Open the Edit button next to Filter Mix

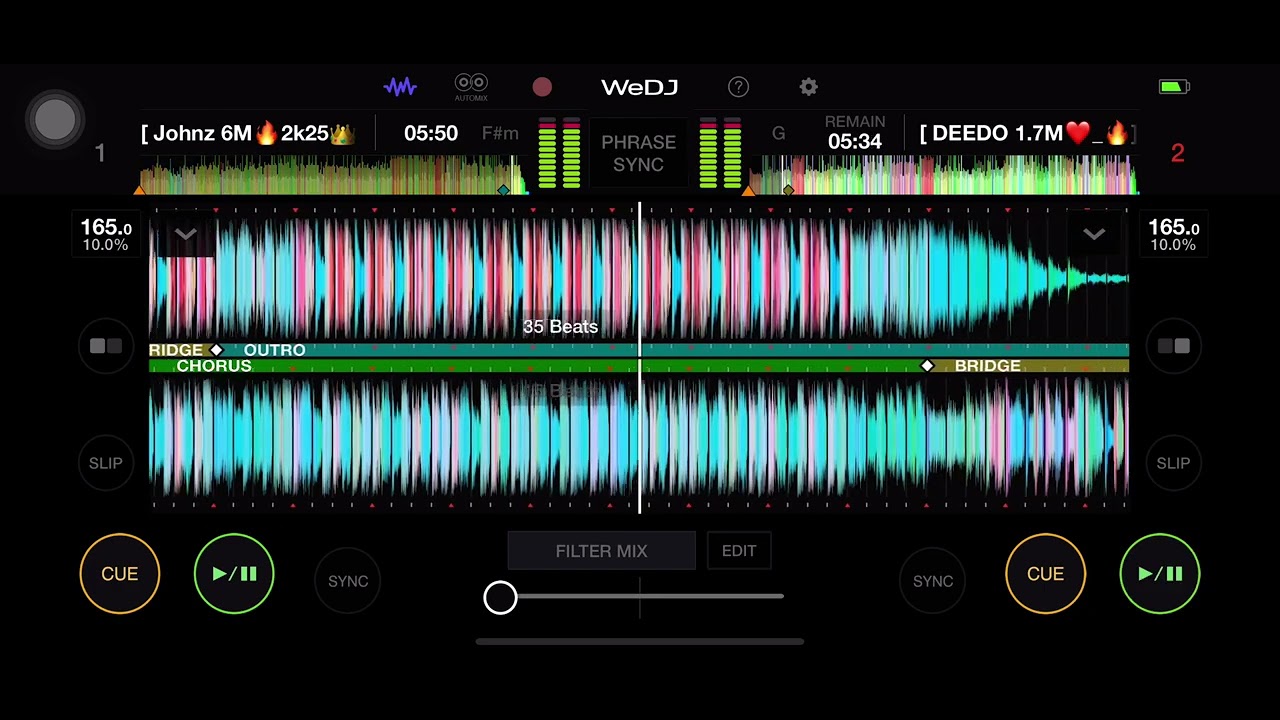739,551
